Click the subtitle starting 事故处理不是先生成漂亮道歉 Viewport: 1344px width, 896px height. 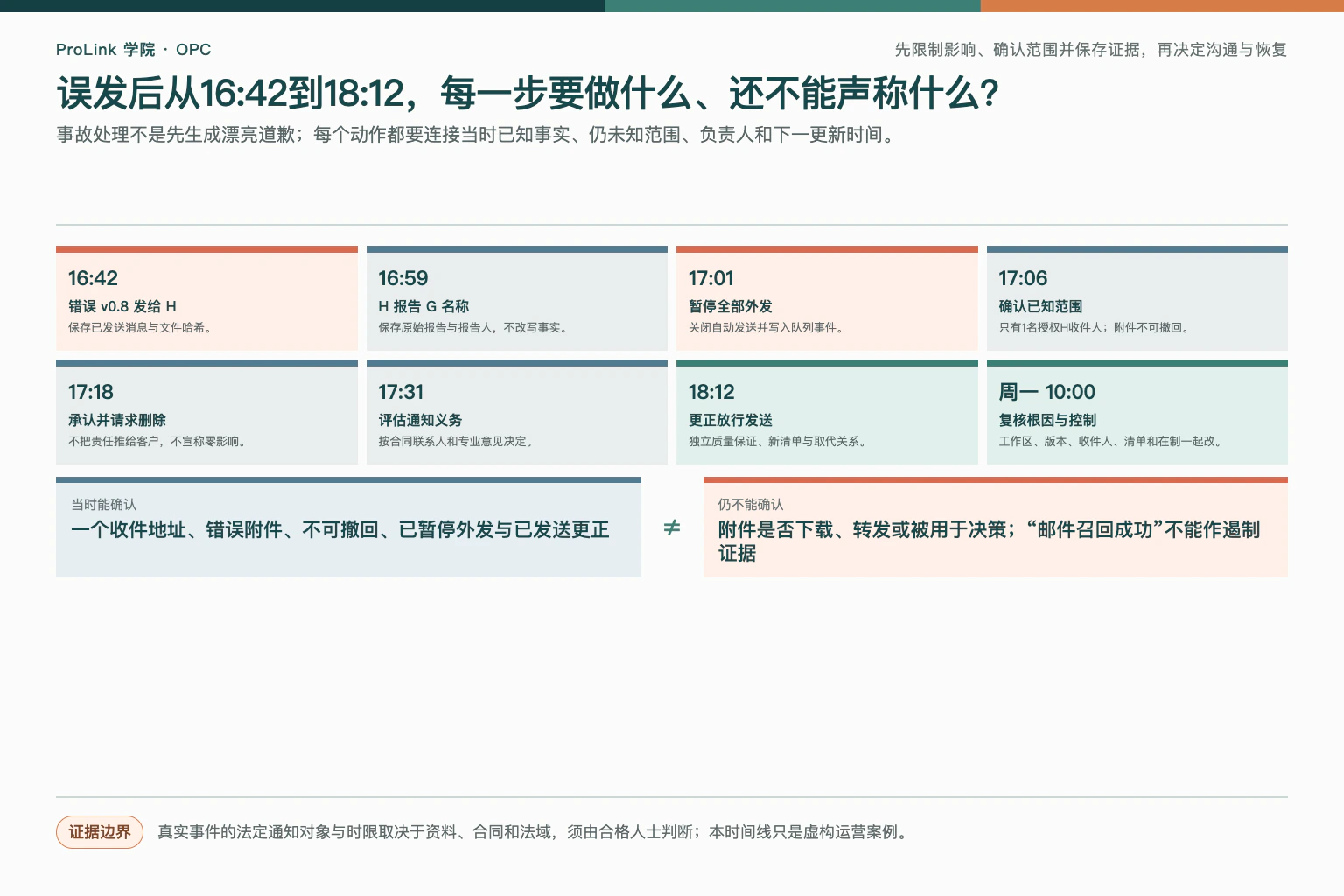(x=478, y=135)
